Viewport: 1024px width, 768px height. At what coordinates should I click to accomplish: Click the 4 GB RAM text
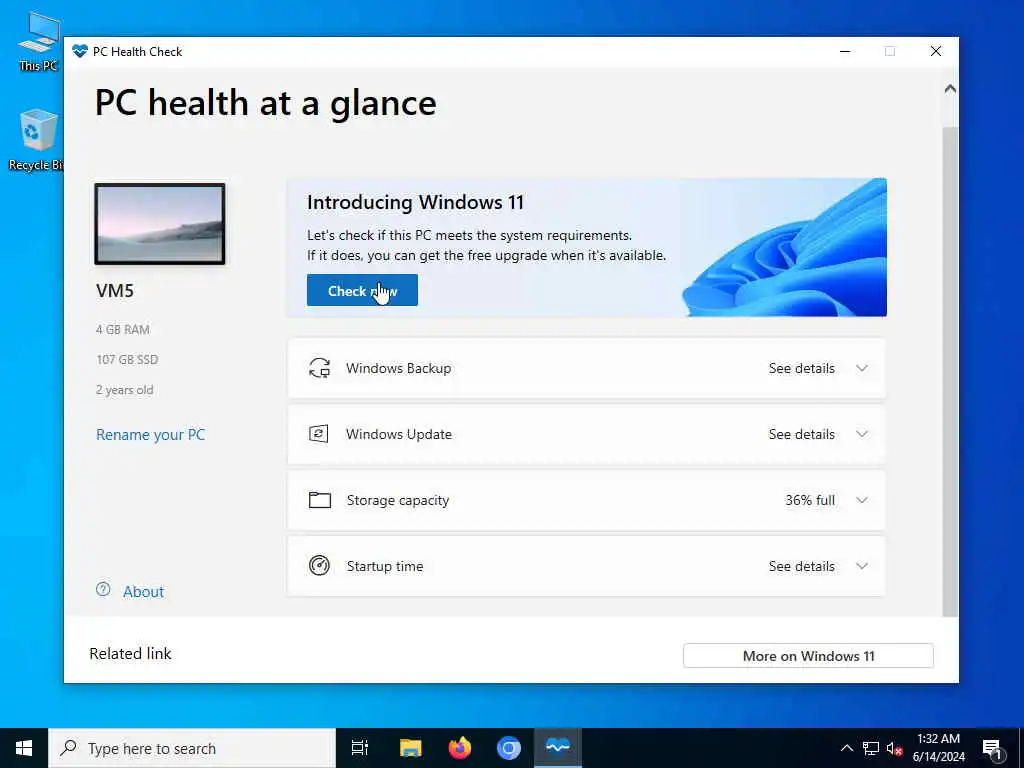123,330
